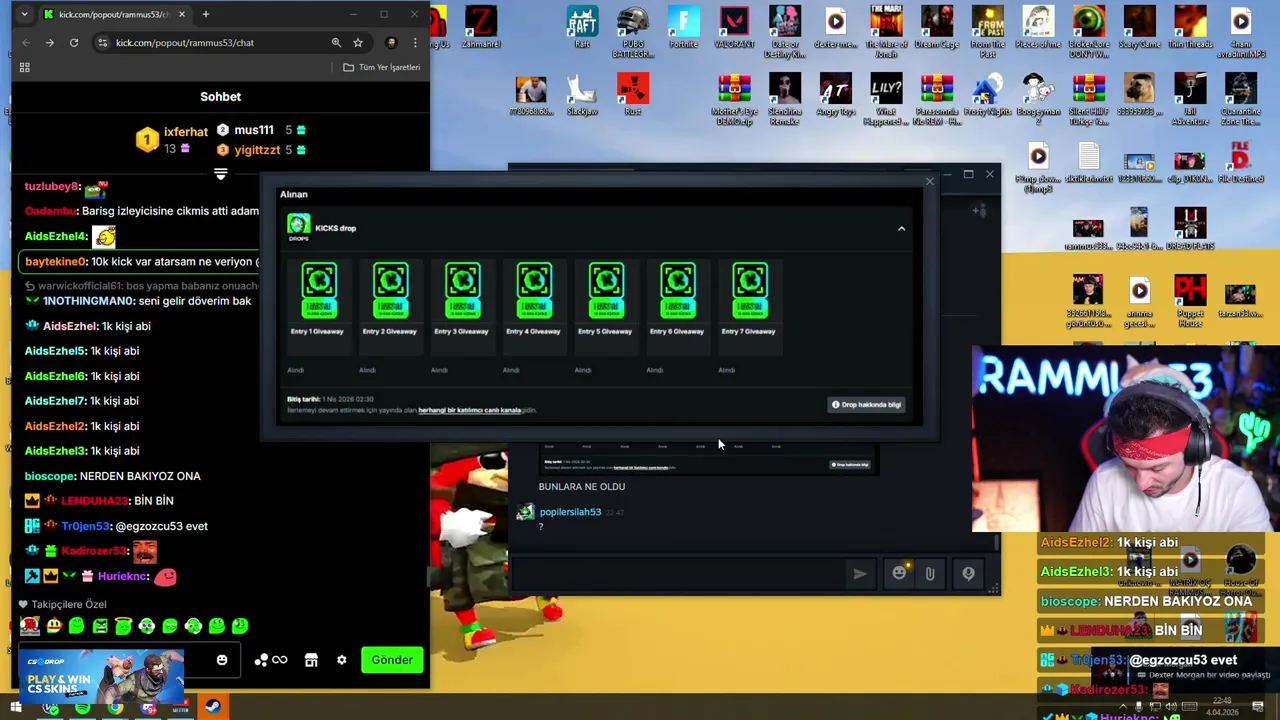Image resolution: width=1280 pixels, height=720 pixels.
Task: Click the baytekine0 chat message
Action: pos(141,261)
